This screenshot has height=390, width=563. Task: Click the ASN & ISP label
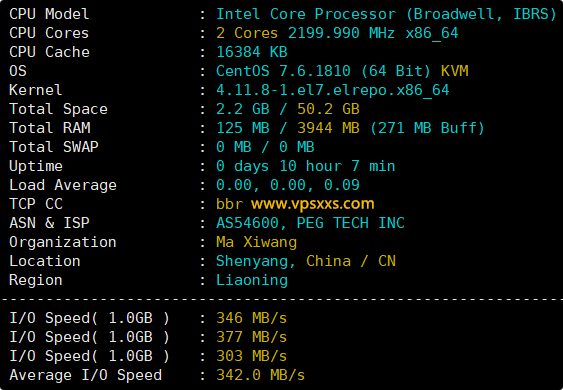point(49,223)
